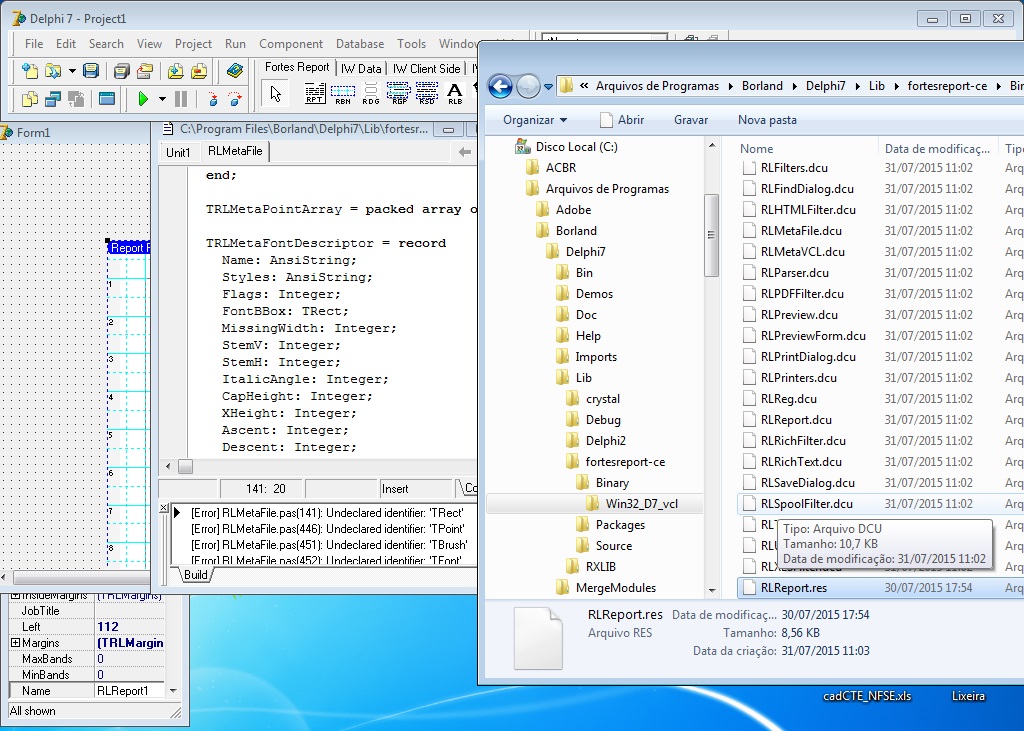Screen dimensions: 1024x731
Task: Click the Organizar dropdown button
Action: 535,120
